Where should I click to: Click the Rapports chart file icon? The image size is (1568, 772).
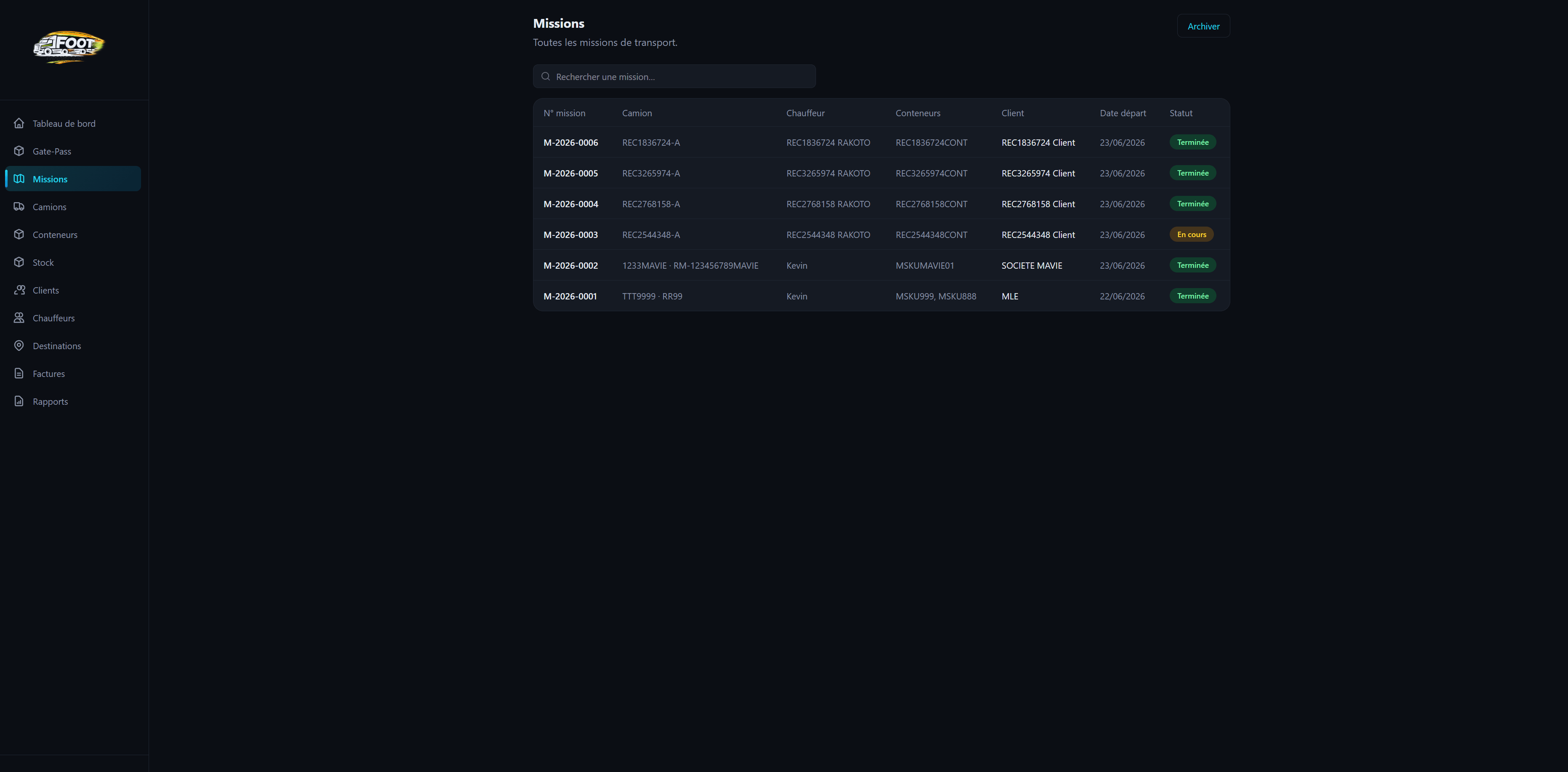click(19, 401)
